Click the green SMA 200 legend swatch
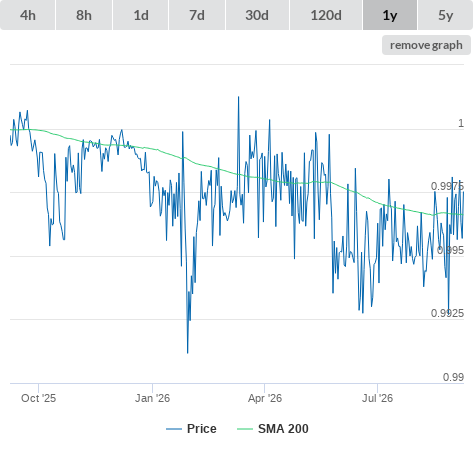The width and height of the screenshot is (474, 455). click(x=245, y=429)
